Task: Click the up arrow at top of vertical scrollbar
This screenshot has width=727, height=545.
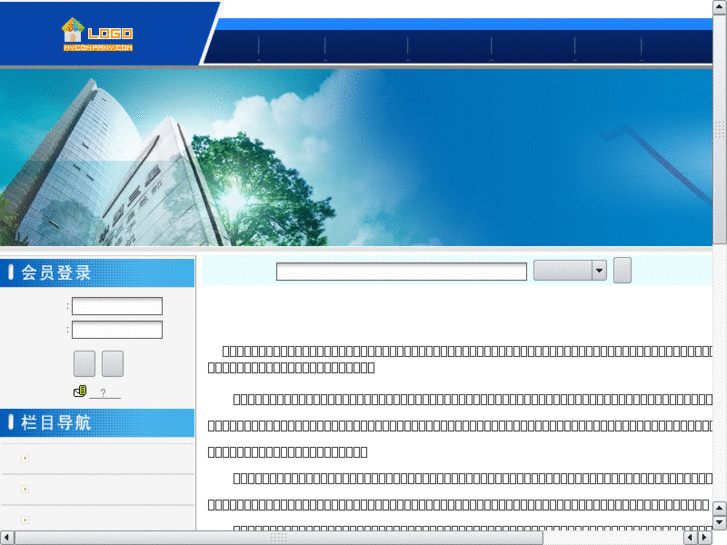Action: 720,7
